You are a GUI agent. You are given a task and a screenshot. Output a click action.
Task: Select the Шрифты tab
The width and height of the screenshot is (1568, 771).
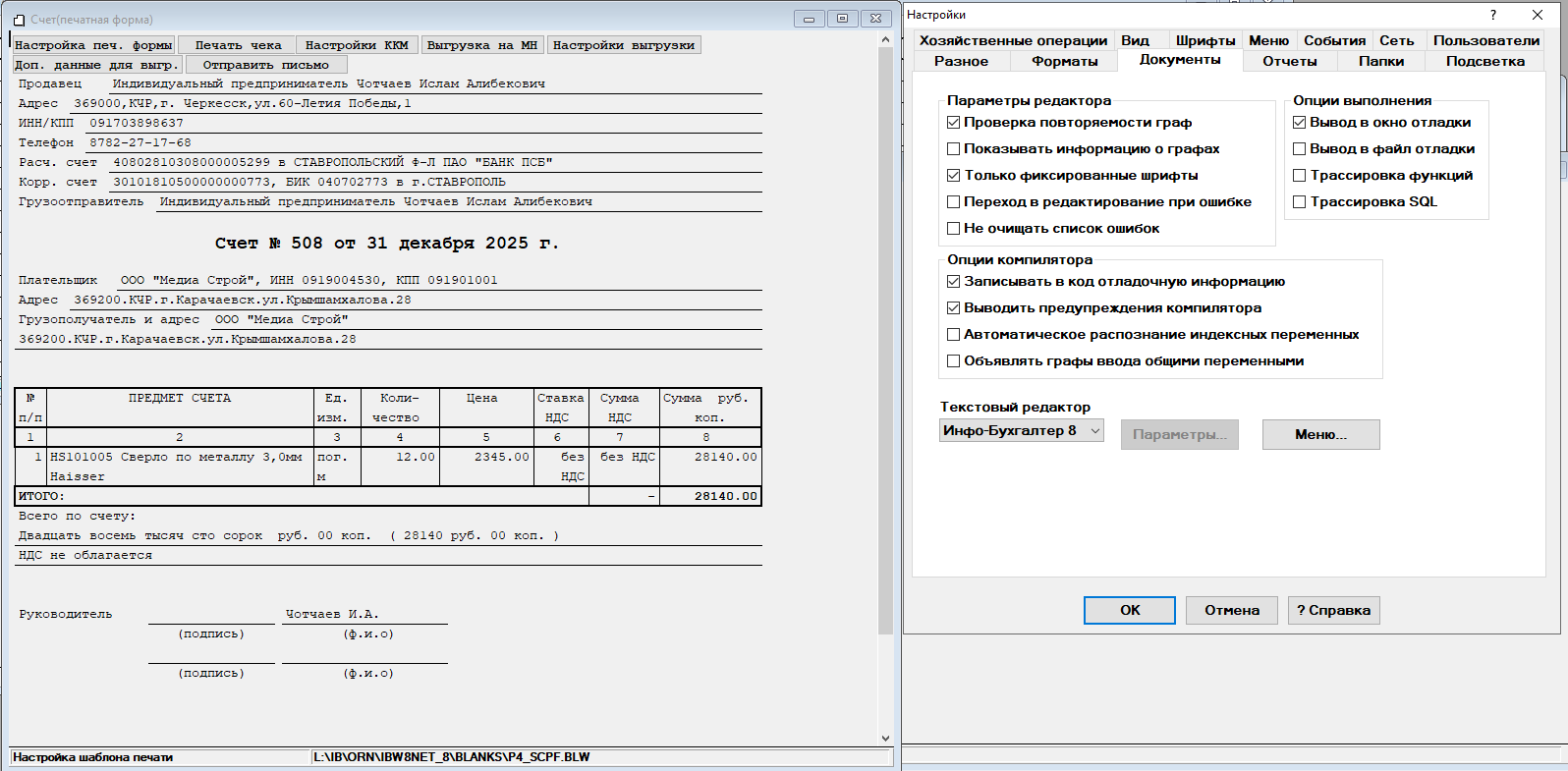coord(1205,40)
